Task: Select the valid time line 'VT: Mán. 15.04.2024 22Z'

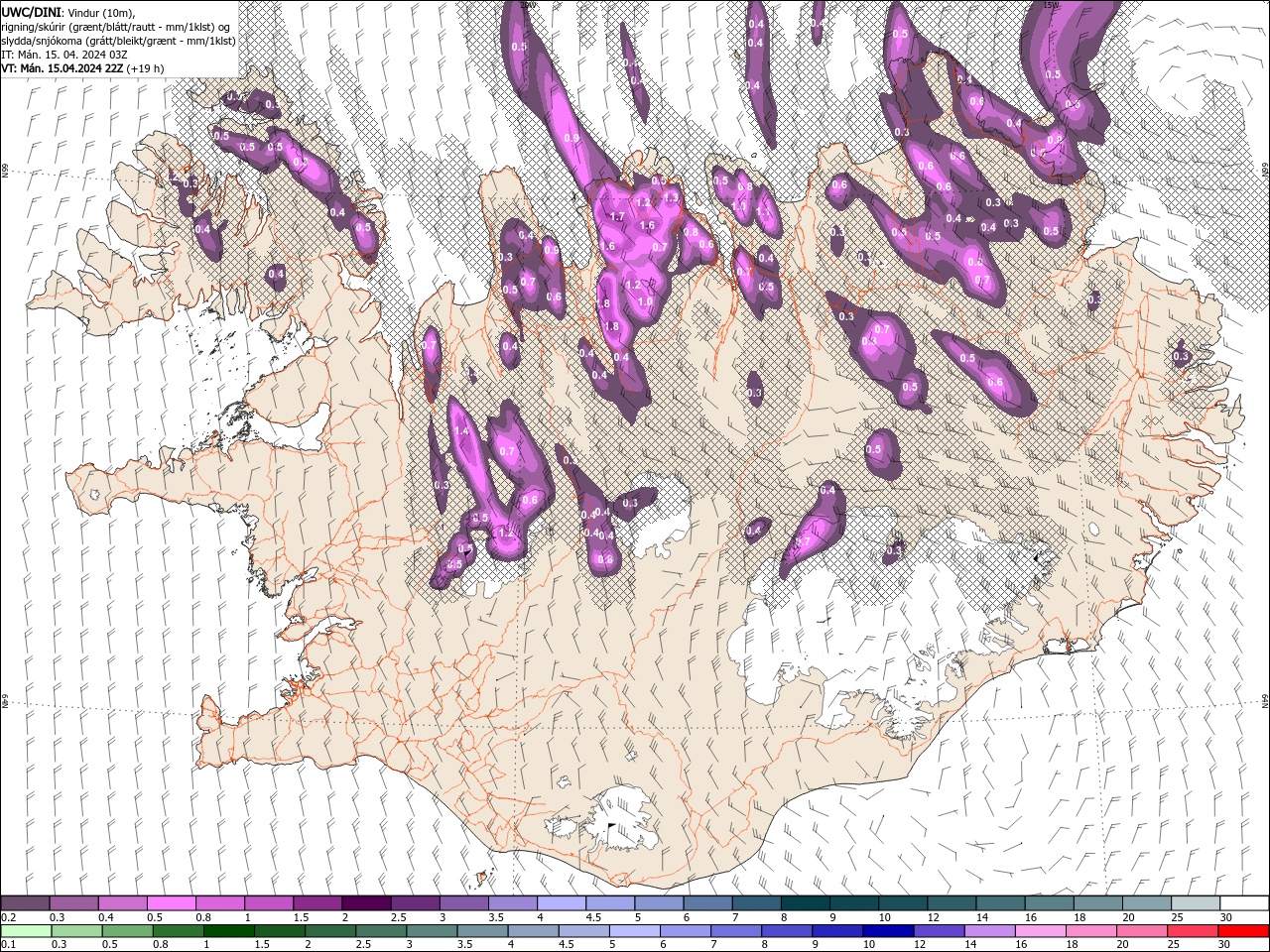Action: tap(63, 68)
